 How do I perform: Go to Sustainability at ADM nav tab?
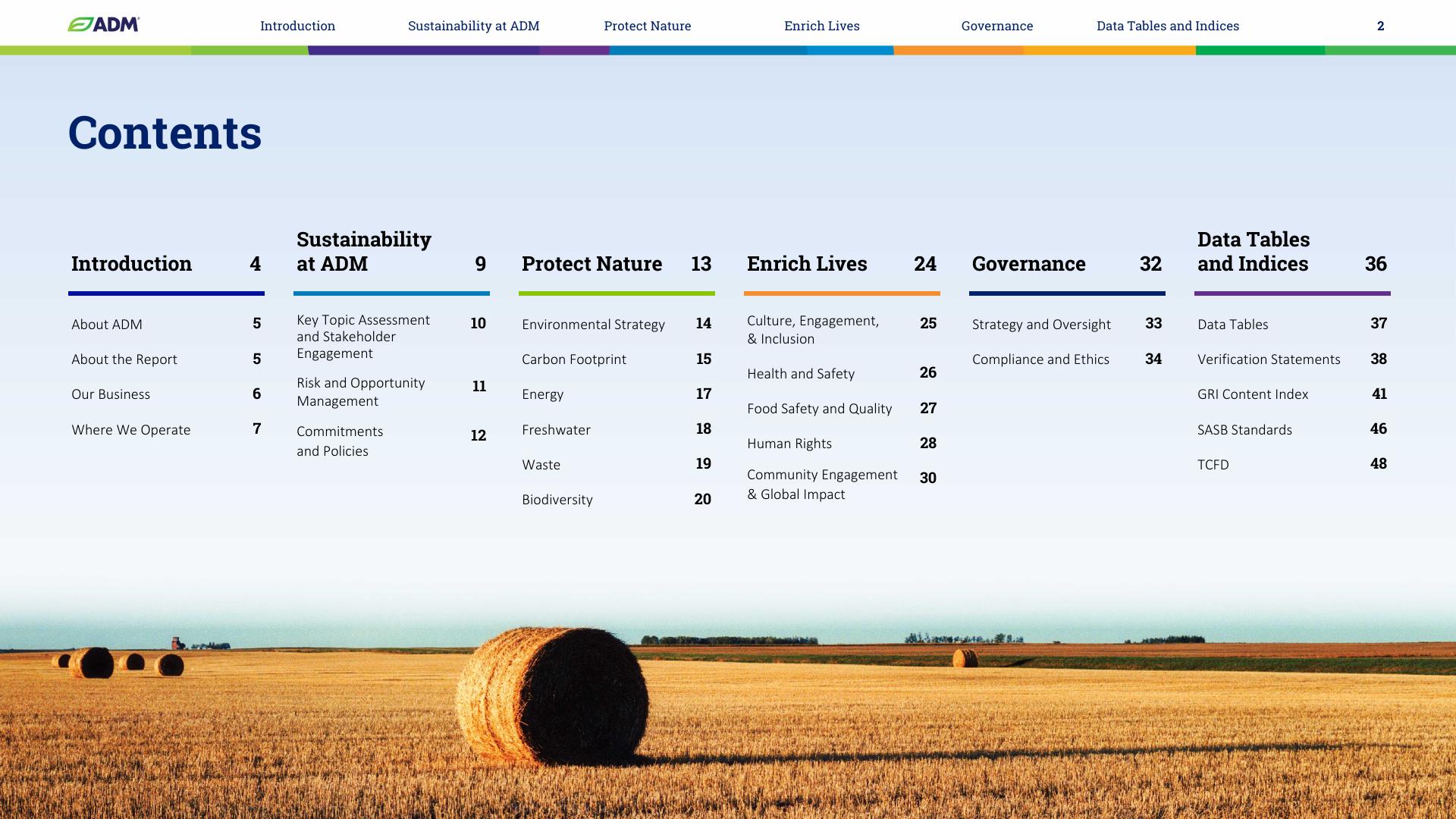point(473,26)
